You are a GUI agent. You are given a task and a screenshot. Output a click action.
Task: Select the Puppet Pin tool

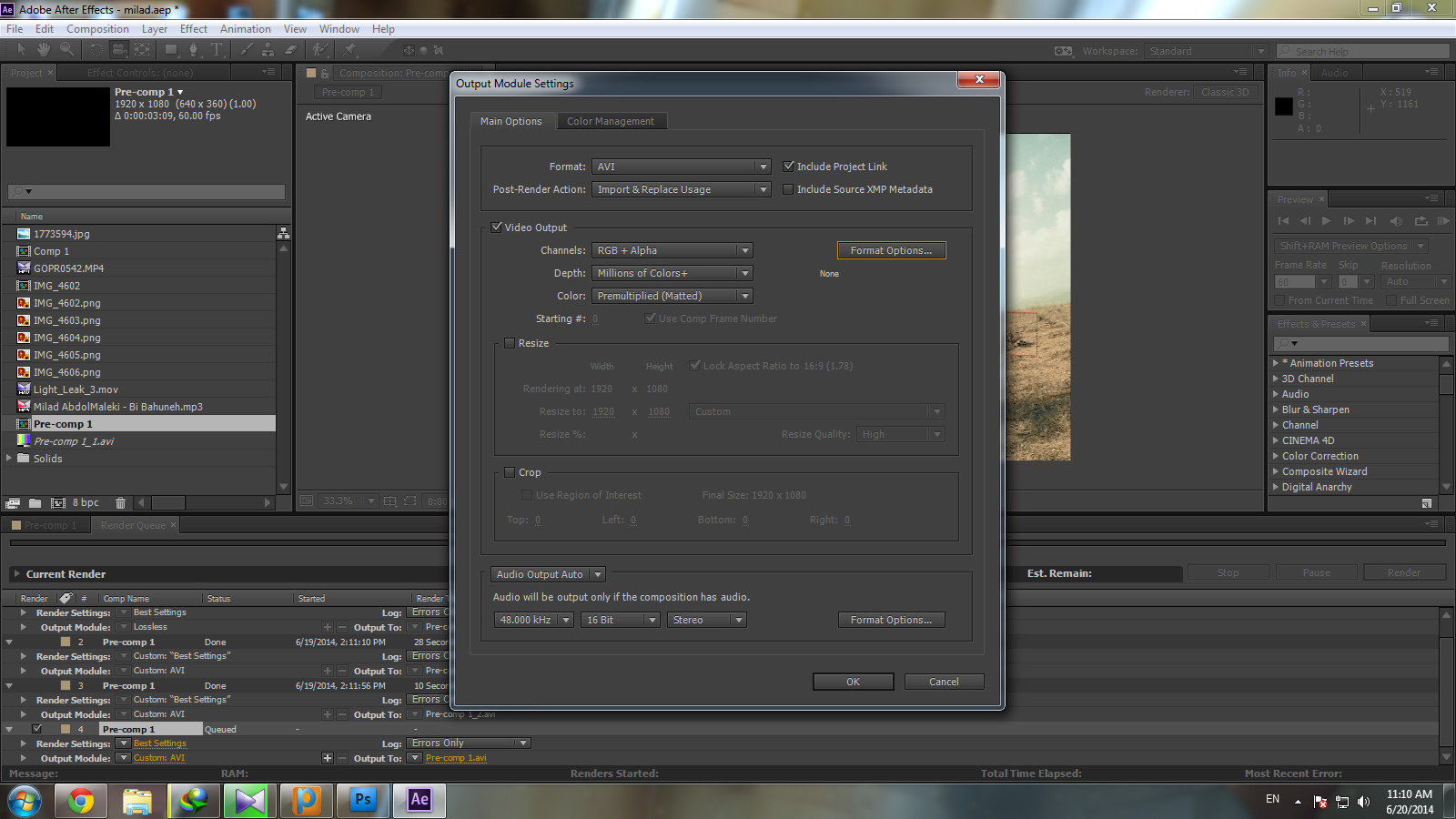[x=350, y=49]
